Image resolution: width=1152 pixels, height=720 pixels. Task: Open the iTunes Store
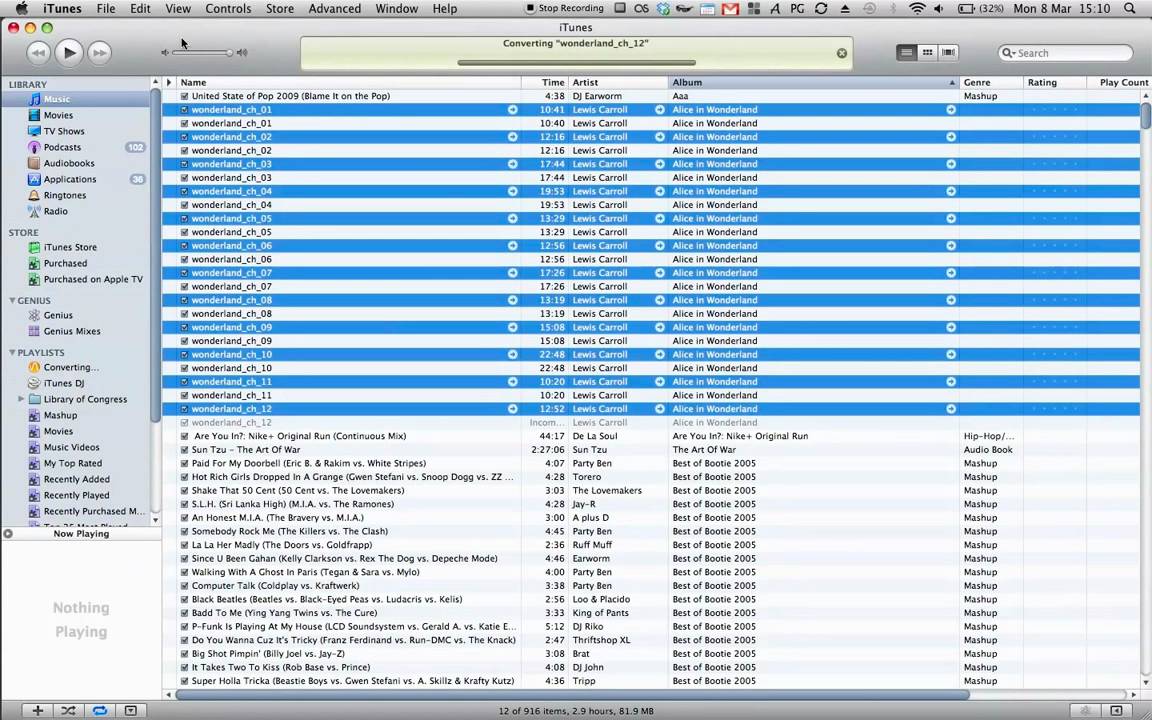pyautogui.click(x=70, y=248)
